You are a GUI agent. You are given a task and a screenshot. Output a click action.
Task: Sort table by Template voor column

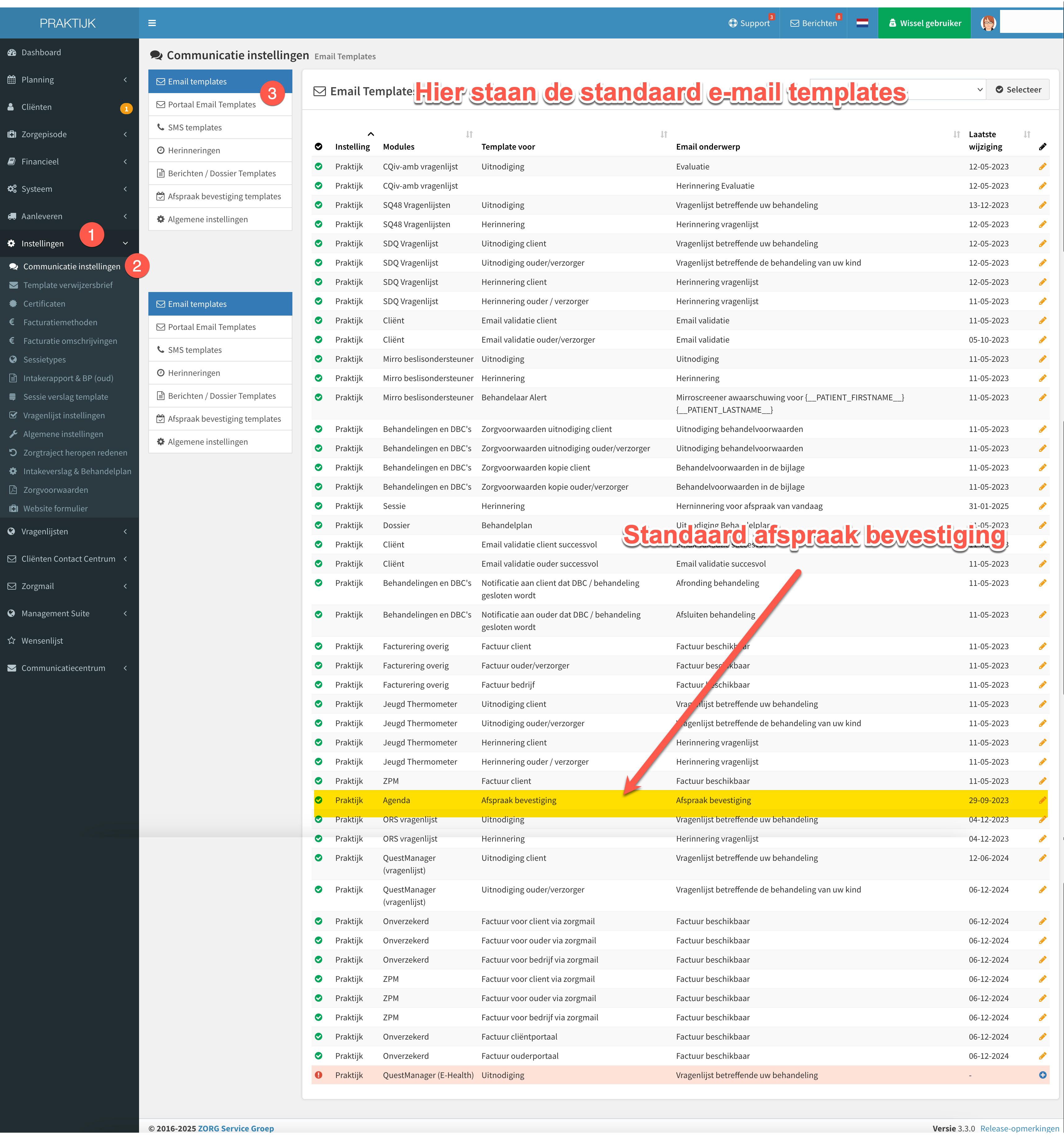click(x=574, y=141)
